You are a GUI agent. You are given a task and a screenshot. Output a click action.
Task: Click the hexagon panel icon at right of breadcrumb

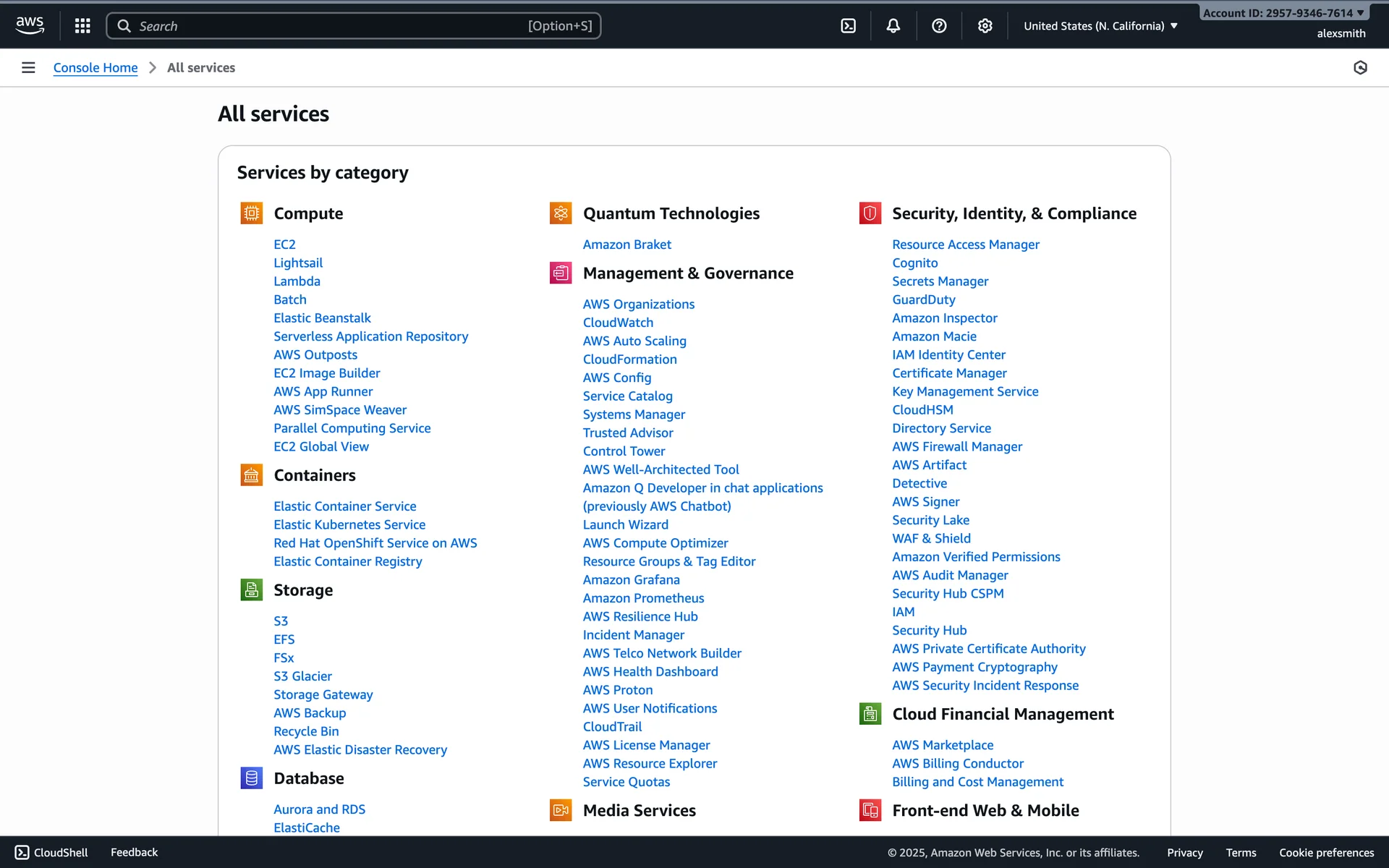(1360, 67)
